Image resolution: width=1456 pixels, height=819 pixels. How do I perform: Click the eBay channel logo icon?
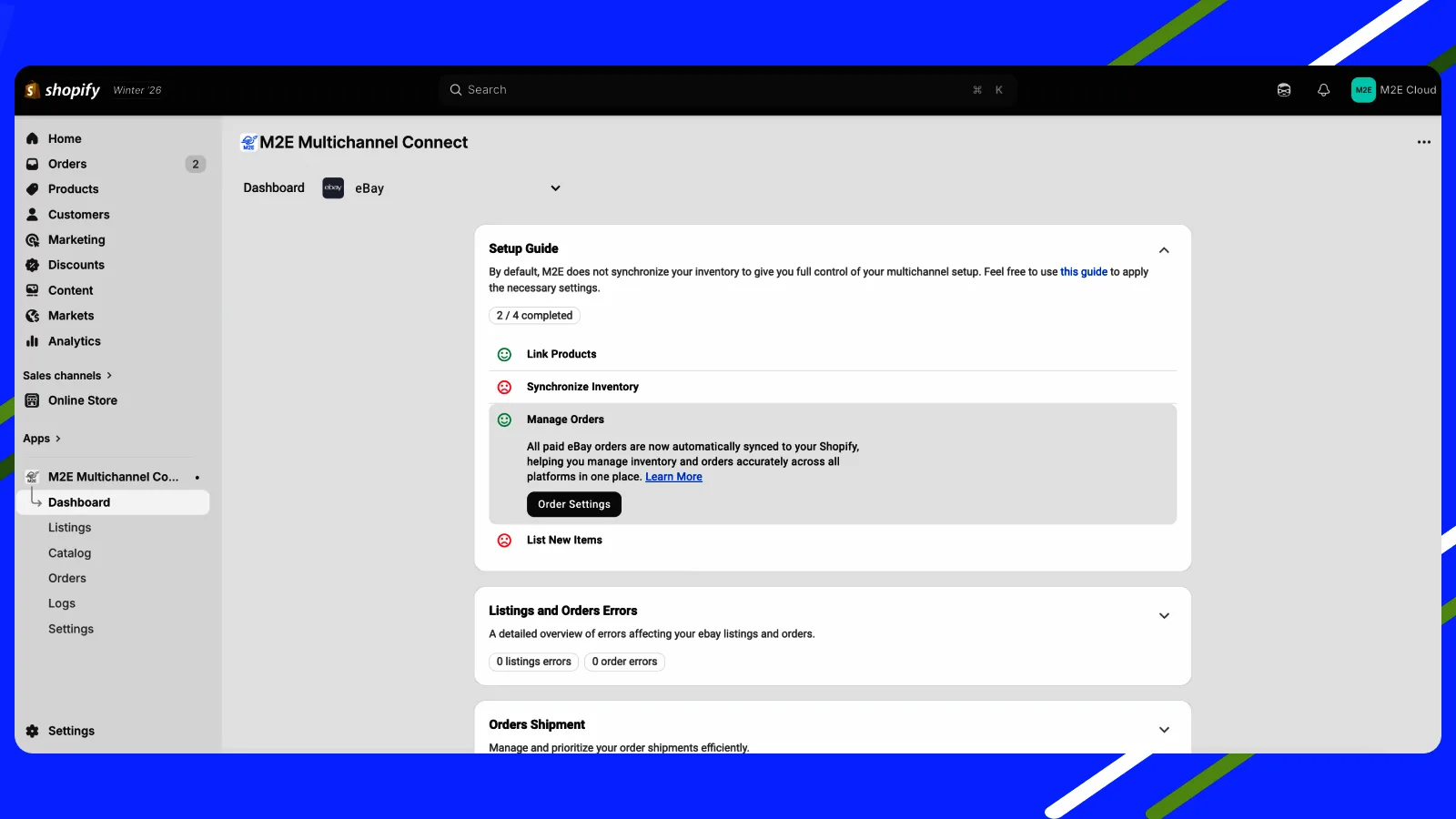[x=333, y=187]
